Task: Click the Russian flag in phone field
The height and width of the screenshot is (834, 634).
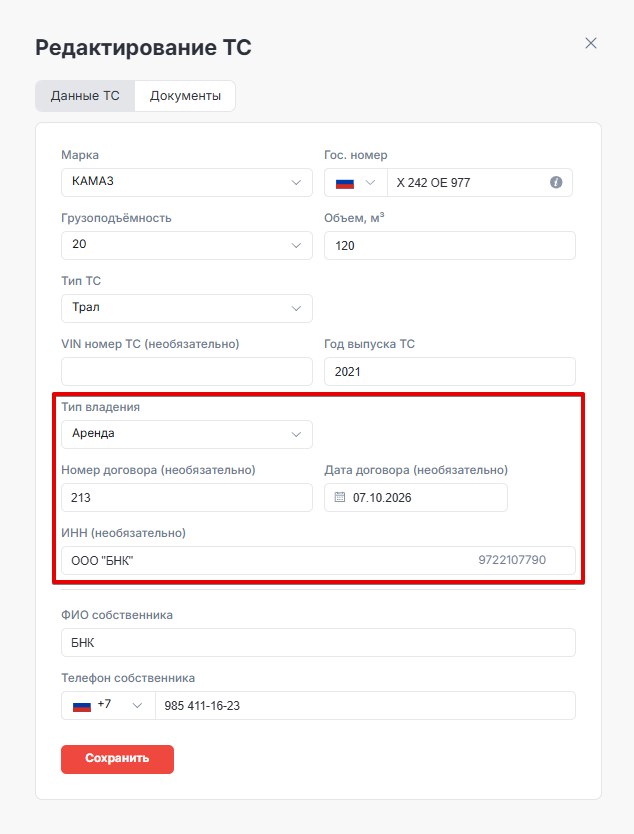Action: [x=82, y=706]
